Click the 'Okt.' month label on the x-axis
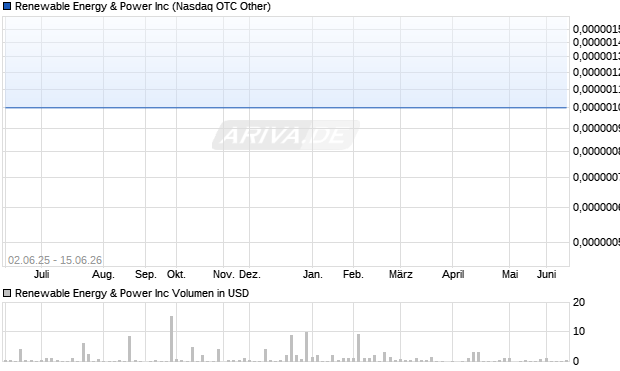The width and height of the screenshot is (620, 371). click(176, 274)
